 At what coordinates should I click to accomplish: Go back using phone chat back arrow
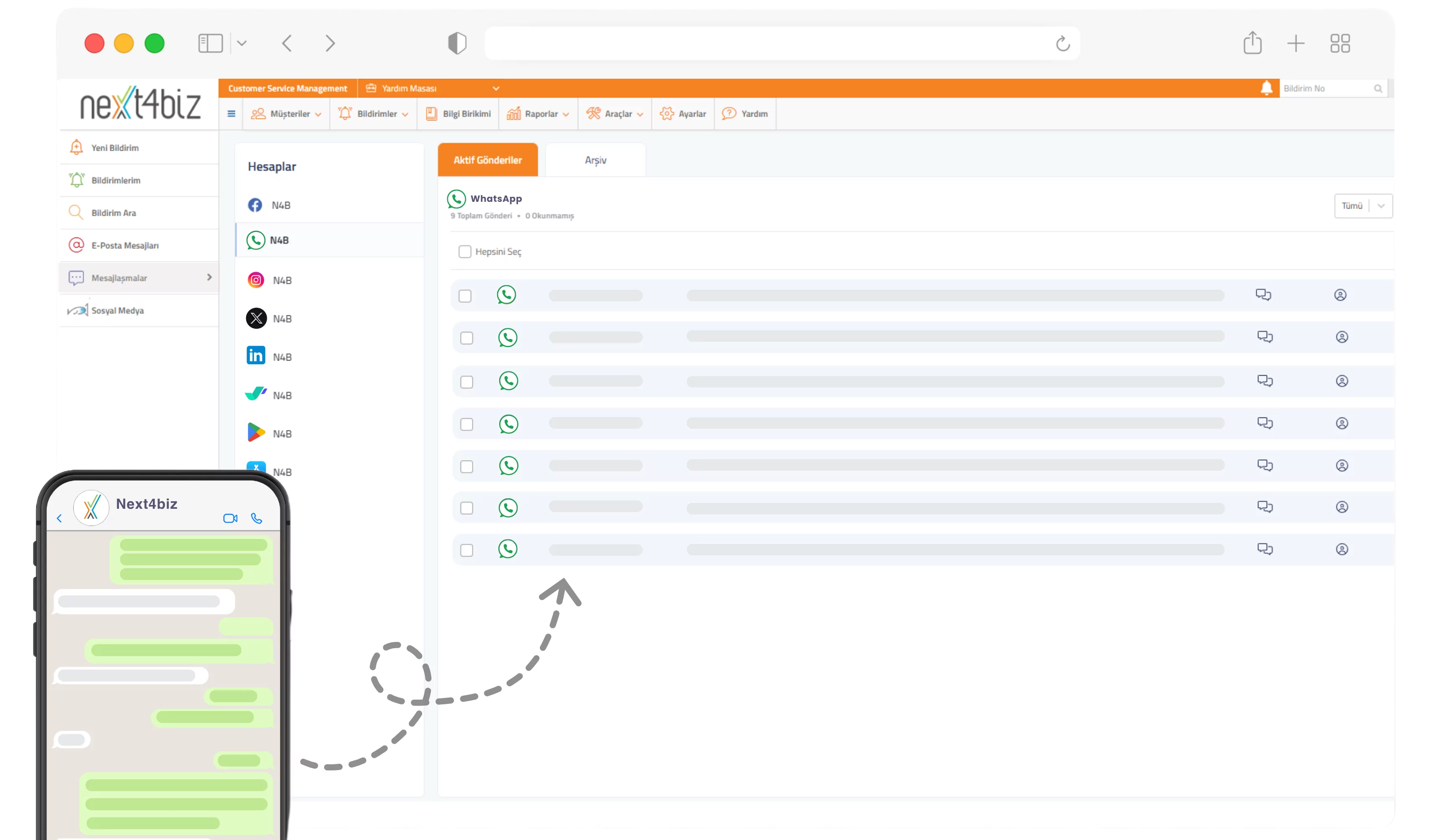59,518
